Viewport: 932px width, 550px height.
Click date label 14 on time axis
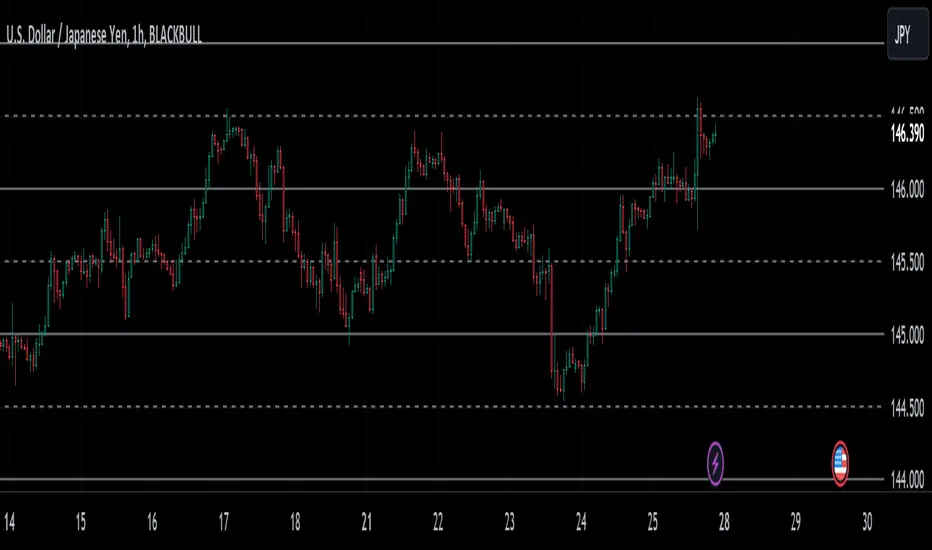(x=10, y=522)
